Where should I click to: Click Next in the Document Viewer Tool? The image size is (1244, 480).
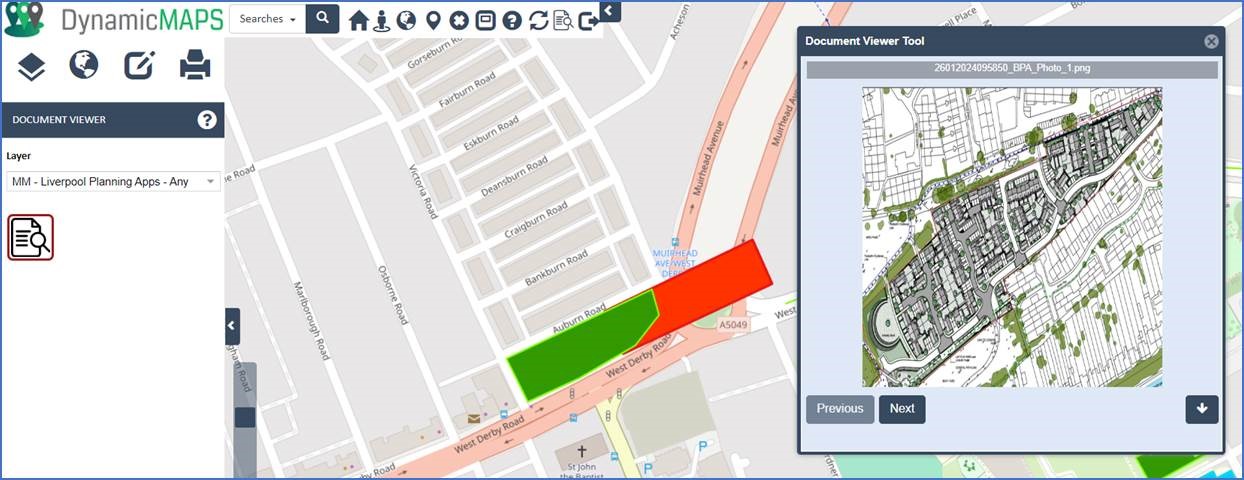(902, 409)
